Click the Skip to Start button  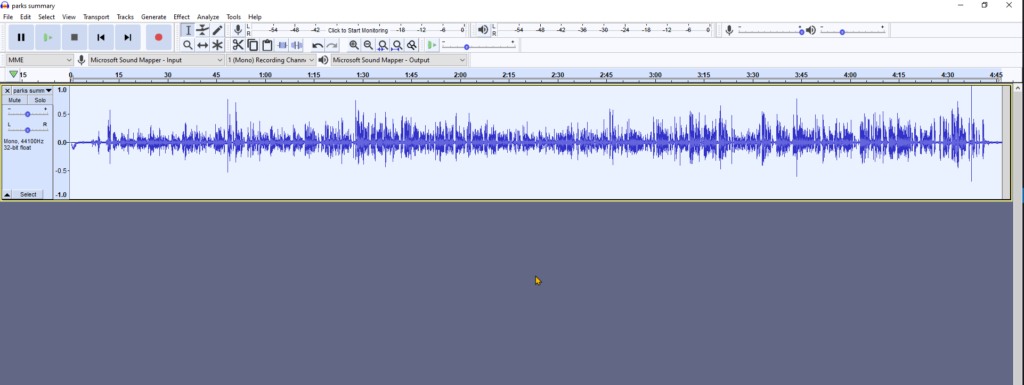[101, 37]
